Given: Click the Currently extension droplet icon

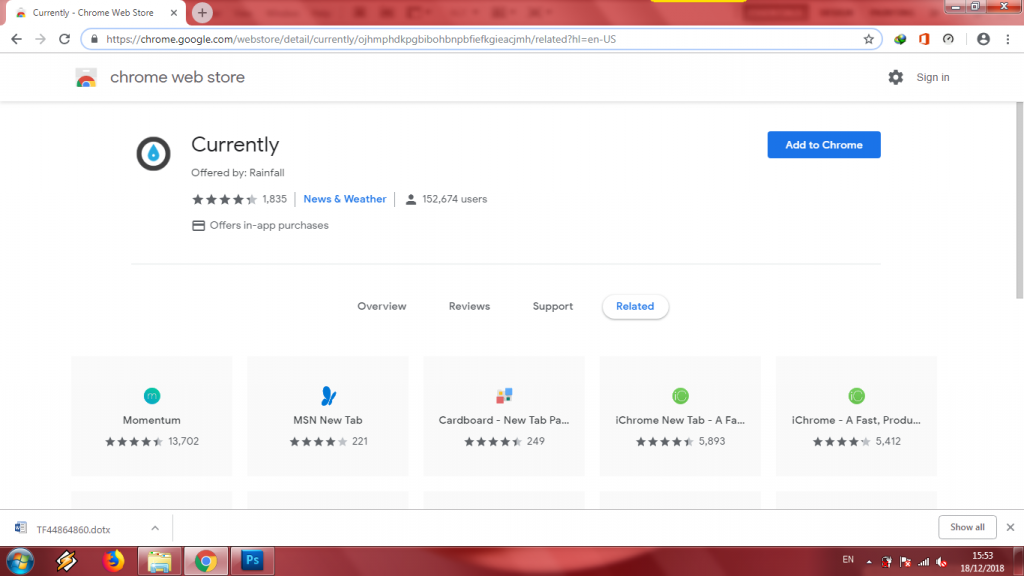Looking at the screenshot, I should point(153,153).
